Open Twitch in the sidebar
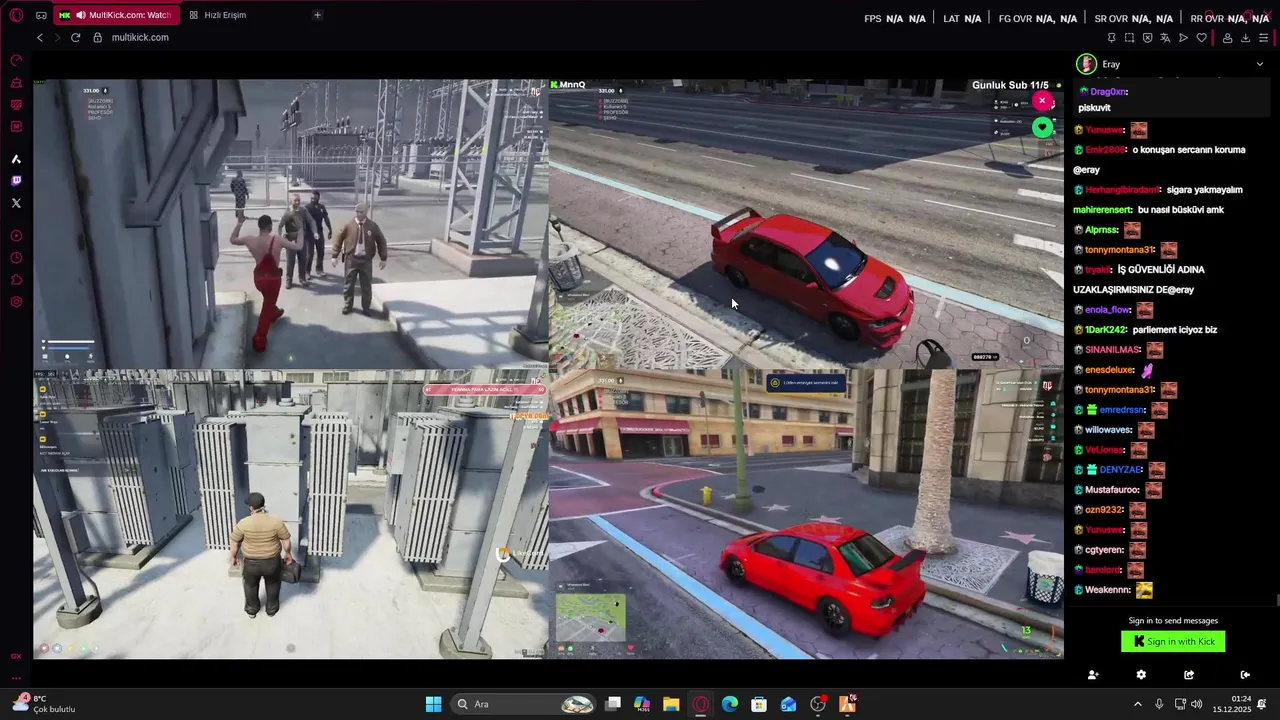 (16, 181)
